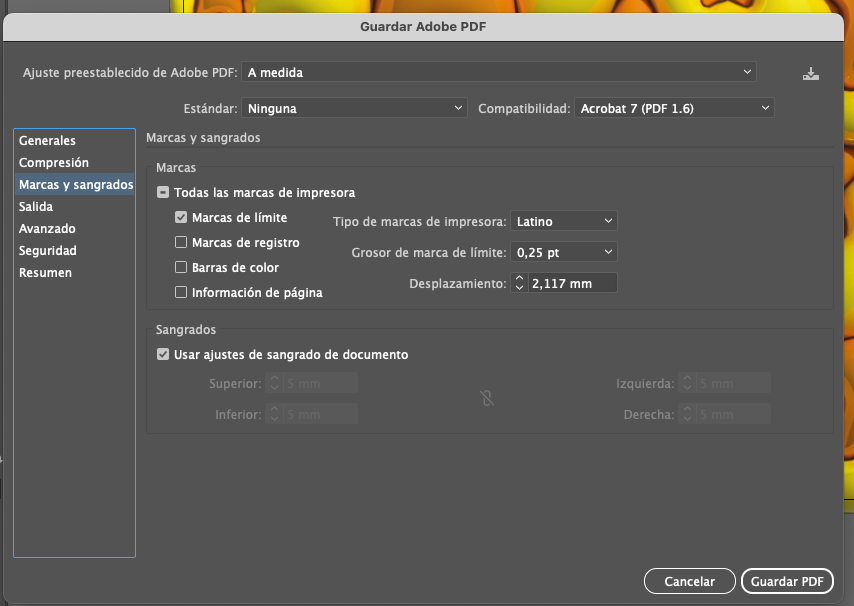Enable Marcas de registro checkbox
The width and height of the screenshot is (854, 606).
coord(181,243)
